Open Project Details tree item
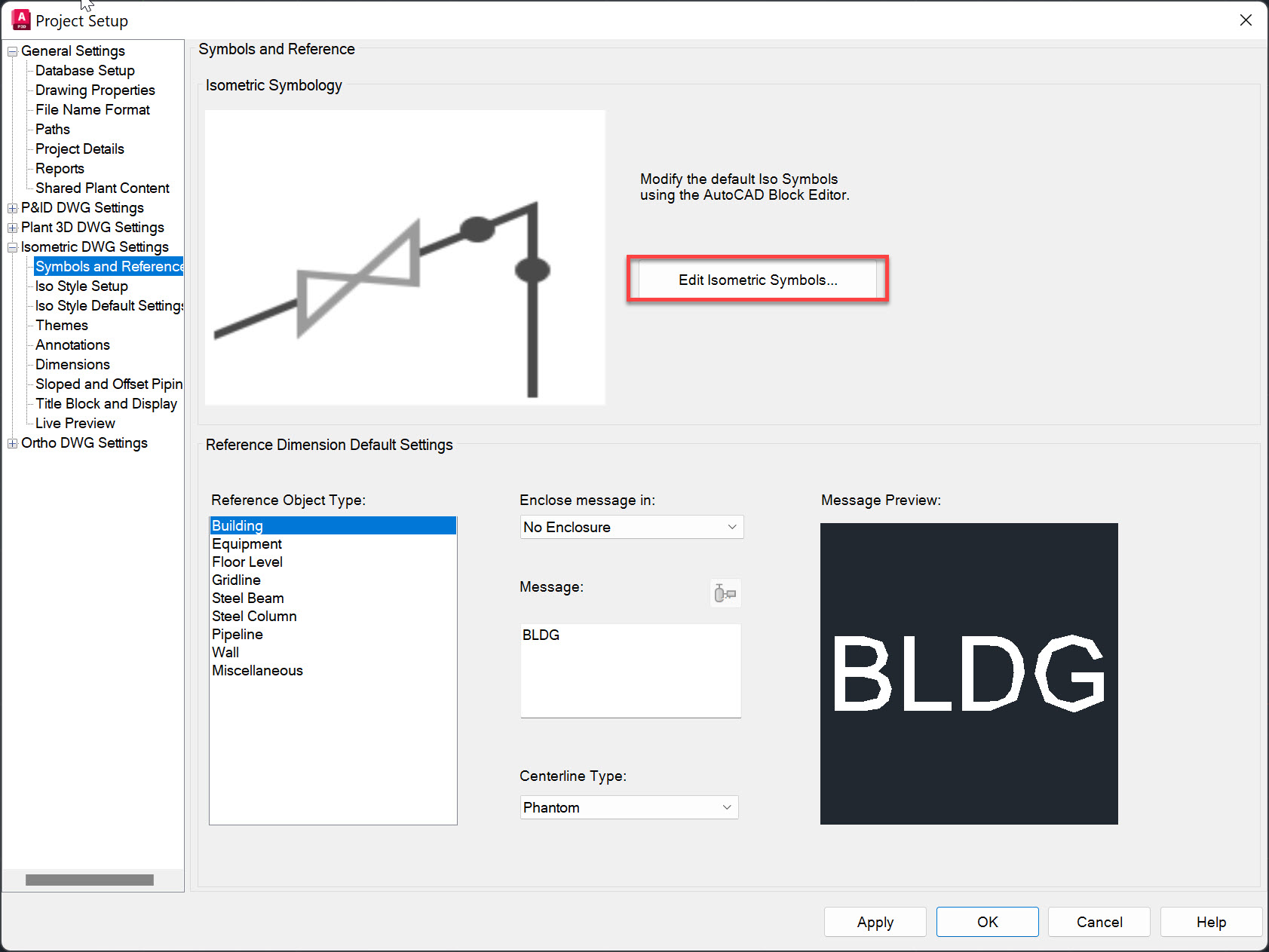1269x952 pixels. (80, 148)
